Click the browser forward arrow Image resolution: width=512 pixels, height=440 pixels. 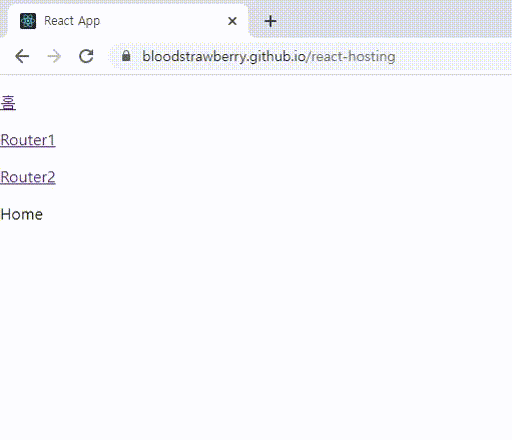tap(54, 56)
